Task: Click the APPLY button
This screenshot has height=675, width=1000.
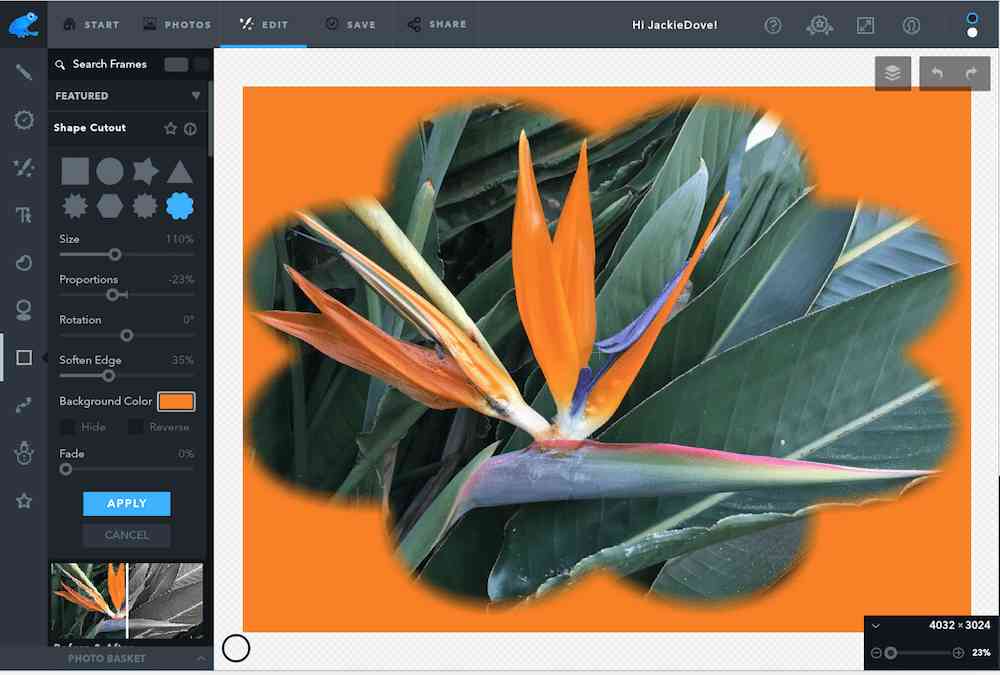Action: click(x=127, y=503)
